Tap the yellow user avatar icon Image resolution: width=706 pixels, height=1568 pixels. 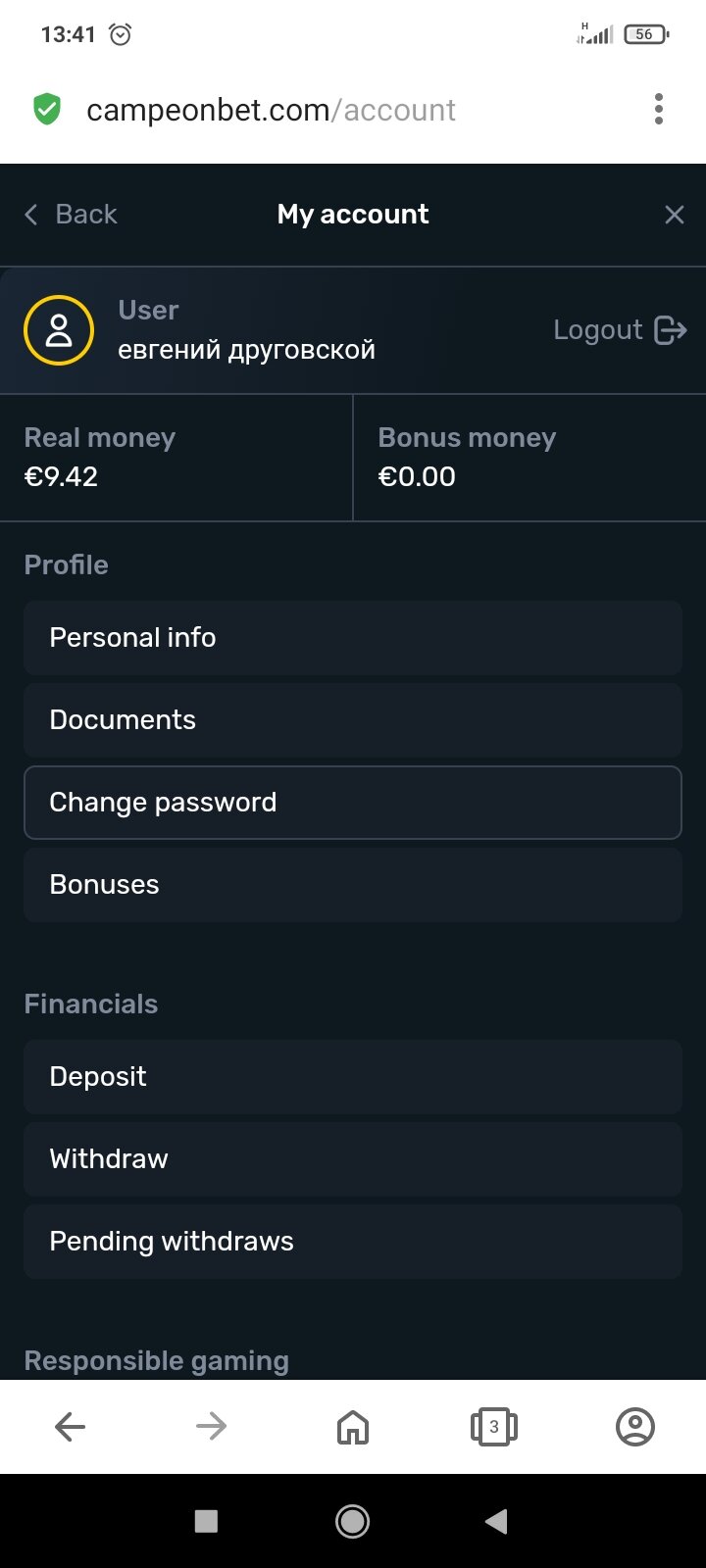point(59,330)
